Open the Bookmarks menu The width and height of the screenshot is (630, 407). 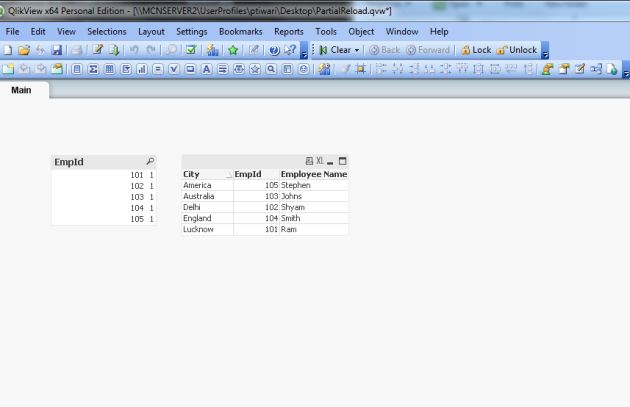[240, 31]
